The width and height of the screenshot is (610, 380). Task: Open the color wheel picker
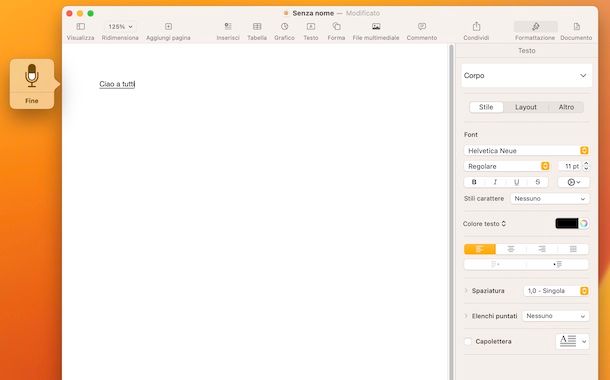[584, 223]
